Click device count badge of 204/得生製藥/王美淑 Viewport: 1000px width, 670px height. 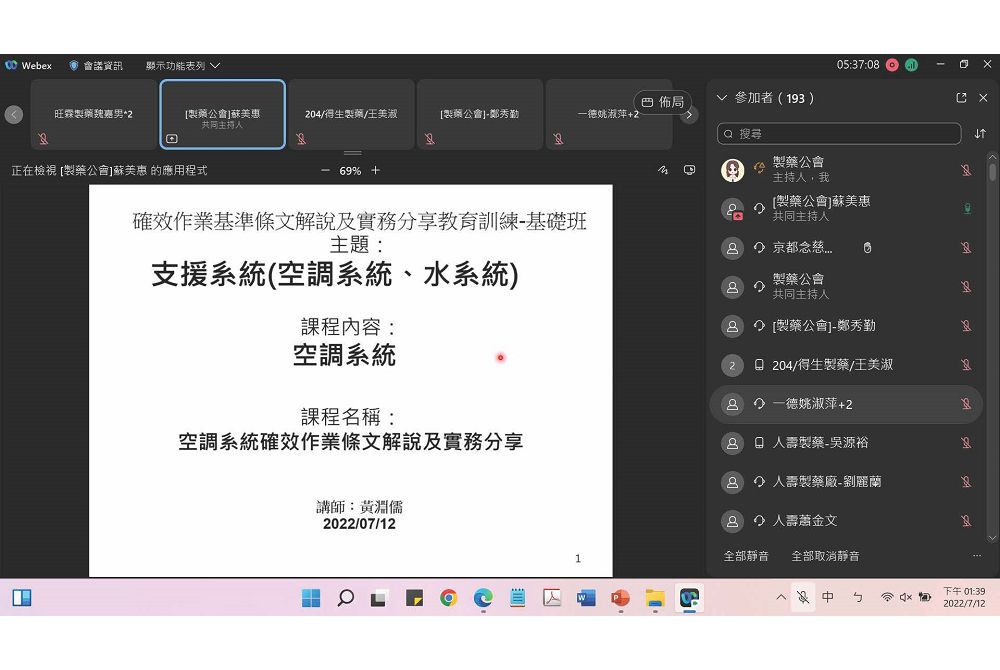click(x=732, y=365)
